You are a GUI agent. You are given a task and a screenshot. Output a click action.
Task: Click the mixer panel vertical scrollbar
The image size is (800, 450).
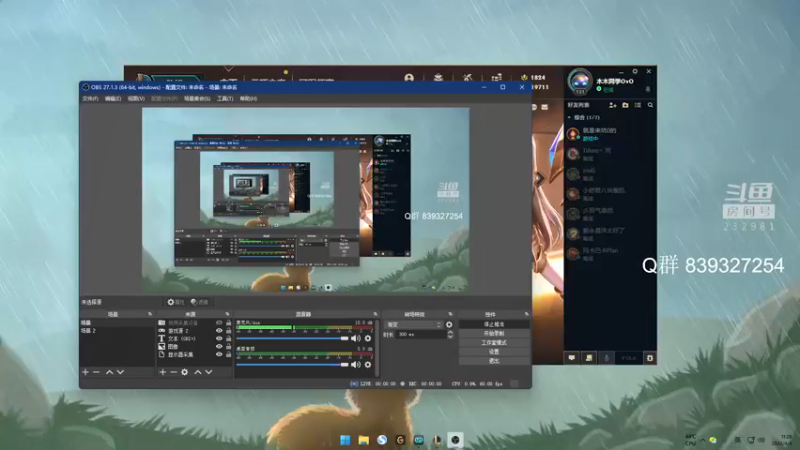[377, 348]
